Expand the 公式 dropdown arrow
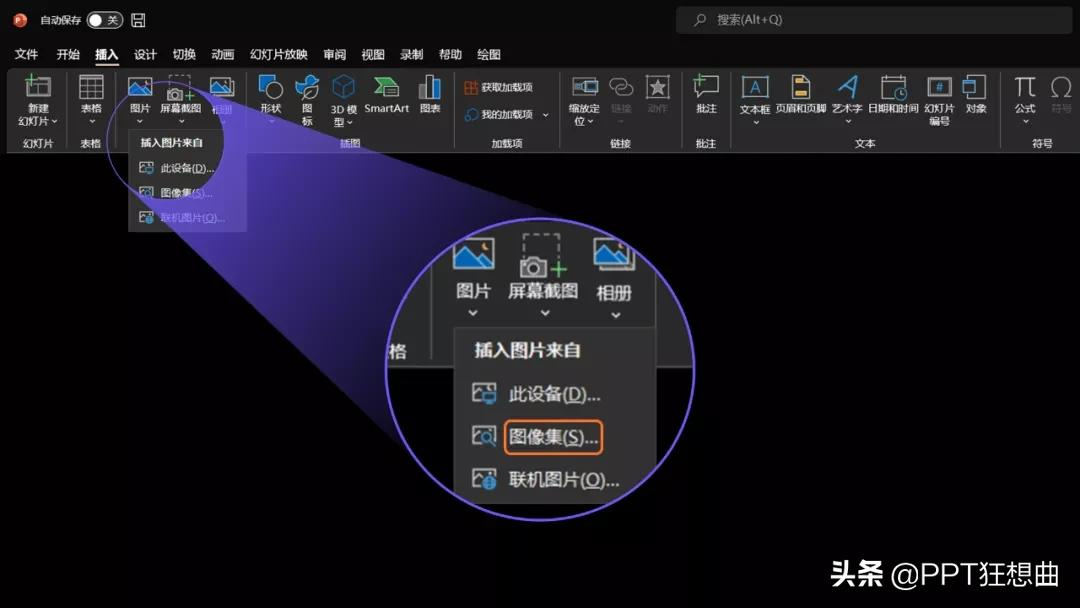 click(1025, 122)
